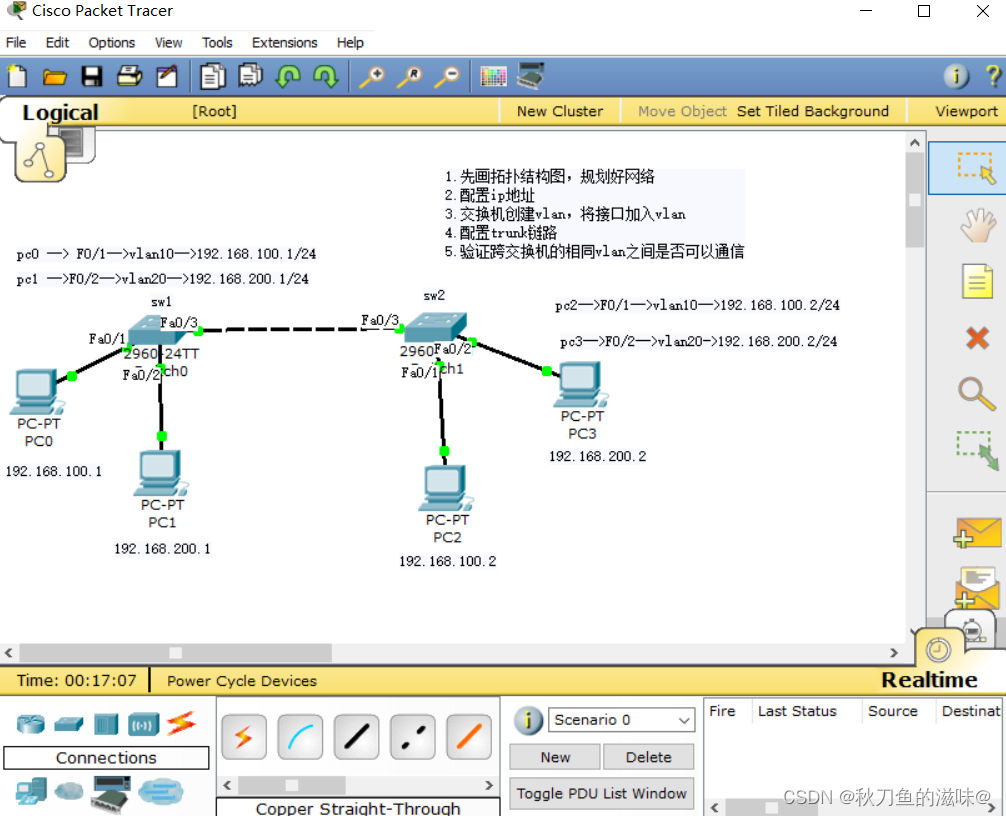Click the connection list right scroll arrow
This screenshot has width=1006, height=816.
(489, 785)
